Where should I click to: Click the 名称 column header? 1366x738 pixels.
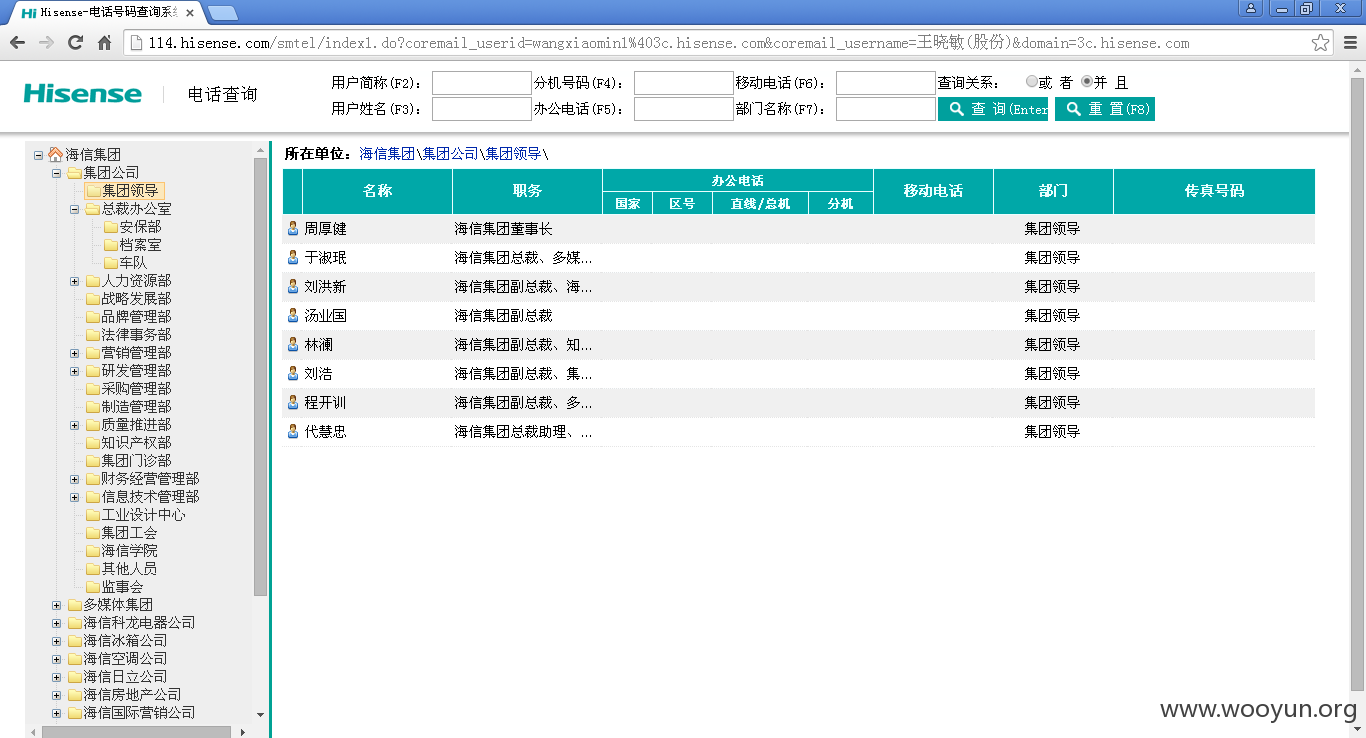pyautogui.click(x=377, y=191)
